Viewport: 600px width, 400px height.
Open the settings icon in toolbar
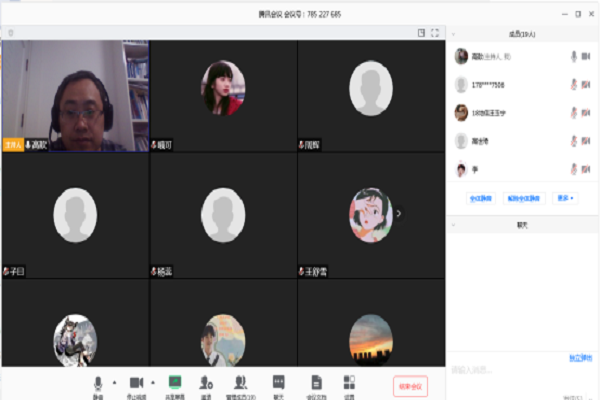349,382
